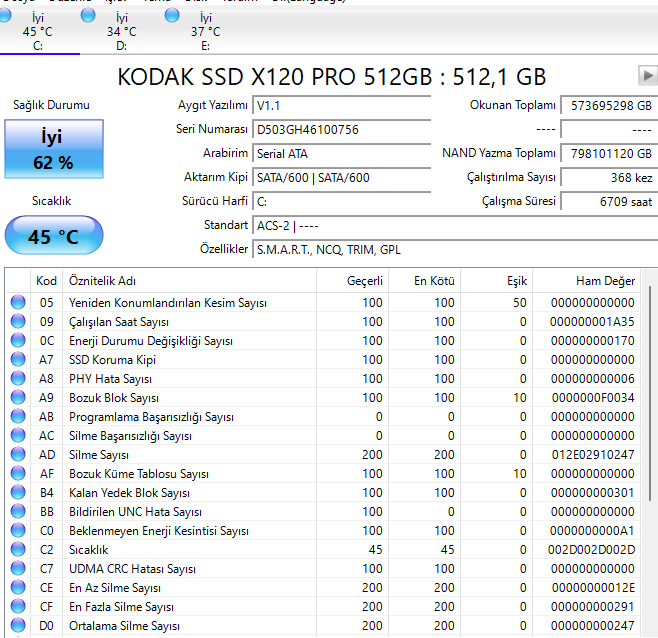
Task: Select Beklenmeyen Enerji Kesintisi Sayısı row
Action: pyautogui.click(x=322, y=531)
